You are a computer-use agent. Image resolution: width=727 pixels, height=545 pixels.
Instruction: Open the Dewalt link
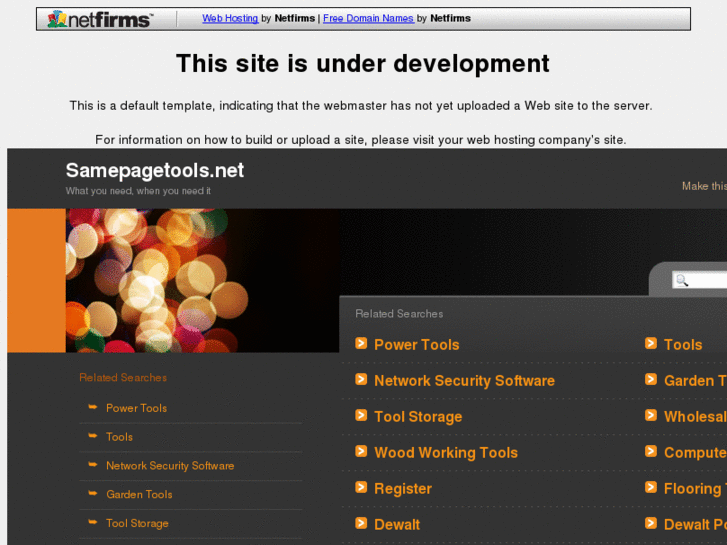point(397,525)
